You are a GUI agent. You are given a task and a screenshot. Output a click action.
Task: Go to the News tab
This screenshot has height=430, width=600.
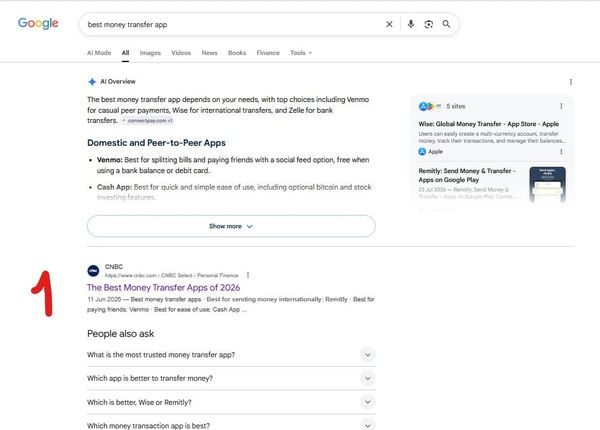point(209,53)
